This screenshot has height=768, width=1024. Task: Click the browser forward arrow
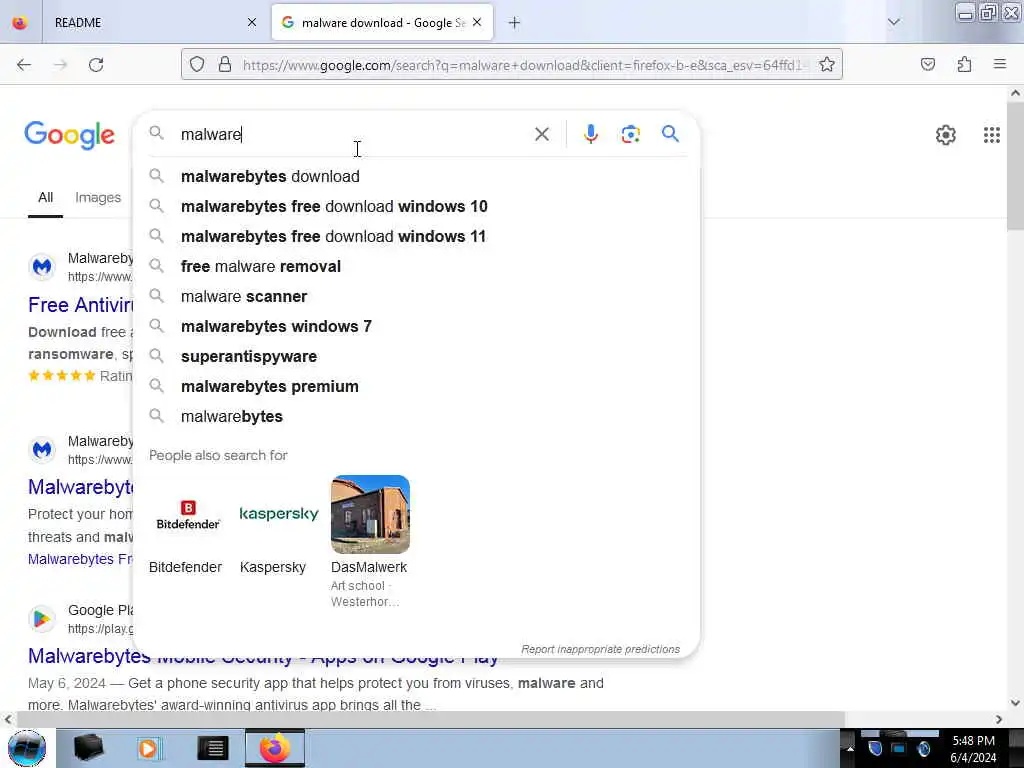pyautogui.click(x=60, y=65)
